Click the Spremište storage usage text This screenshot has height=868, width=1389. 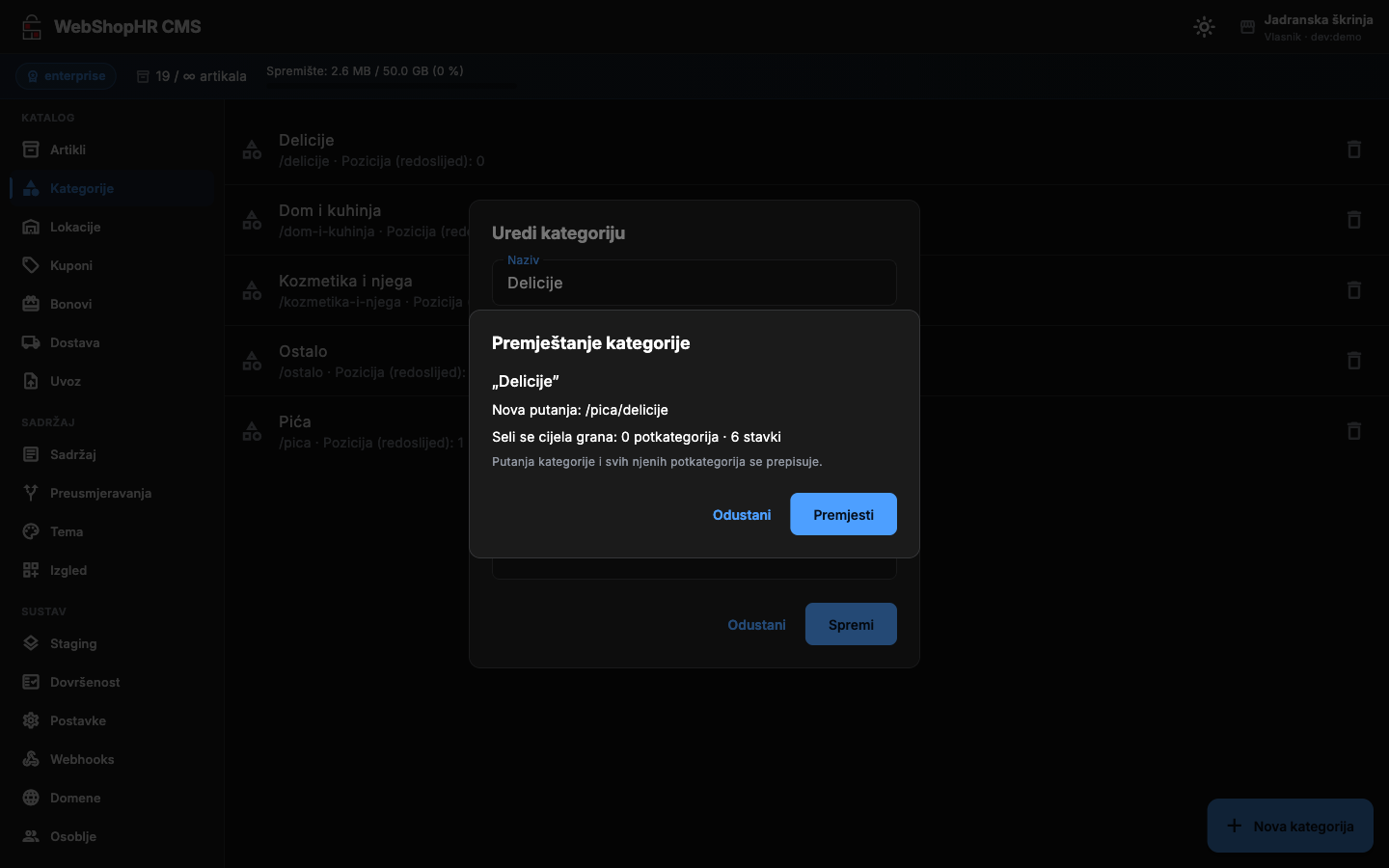tap(365, 70)
